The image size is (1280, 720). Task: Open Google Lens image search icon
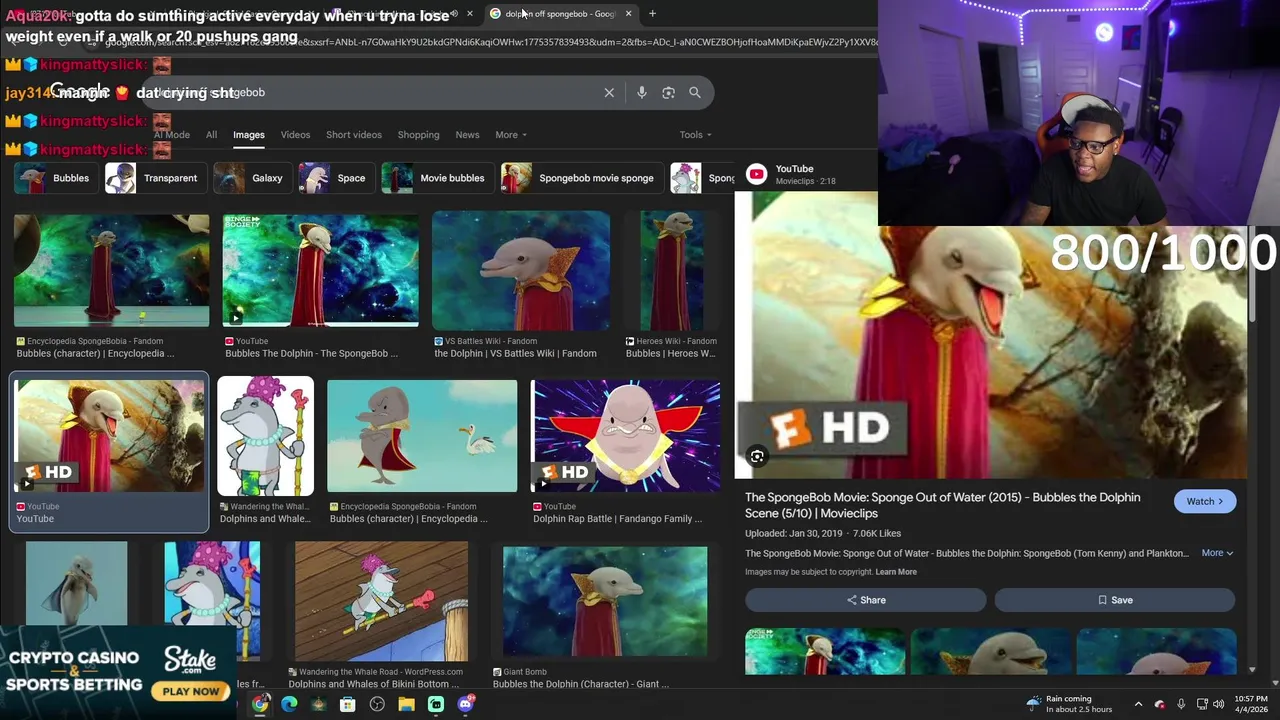click(668, 92)
